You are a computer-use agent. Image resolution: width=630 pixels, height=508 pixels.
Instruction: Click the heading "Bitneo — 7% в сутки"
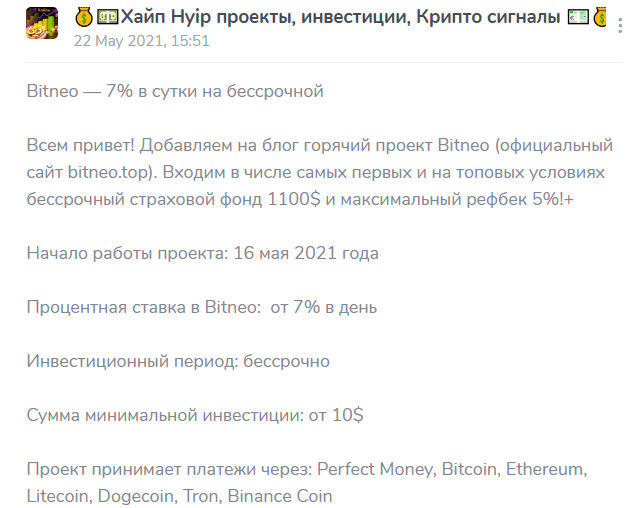pyautogui.click(x=175, y=92)
